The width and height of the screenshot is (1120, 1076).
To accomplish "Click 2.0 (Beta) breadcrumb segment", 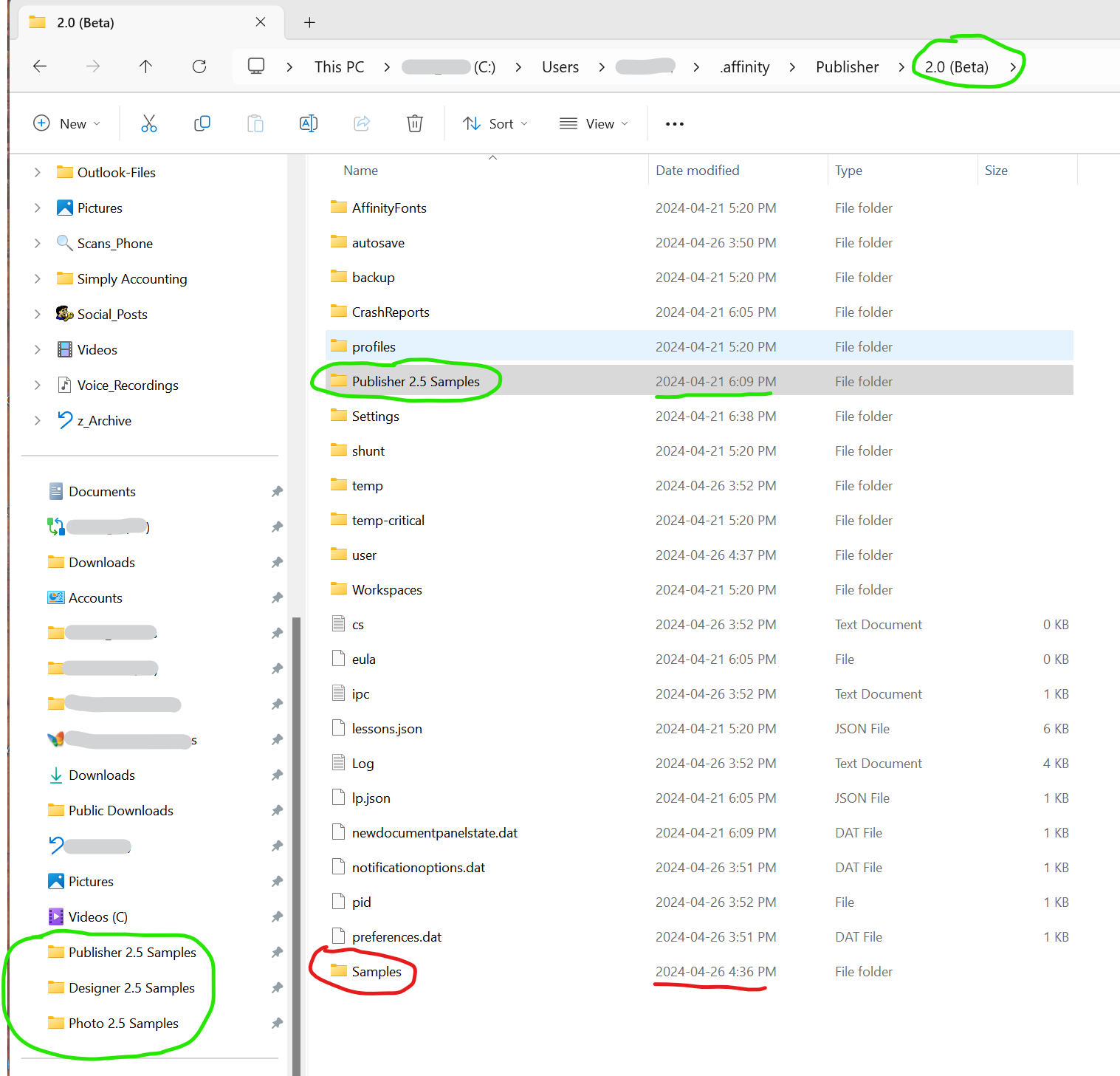I will pos(957,67).
